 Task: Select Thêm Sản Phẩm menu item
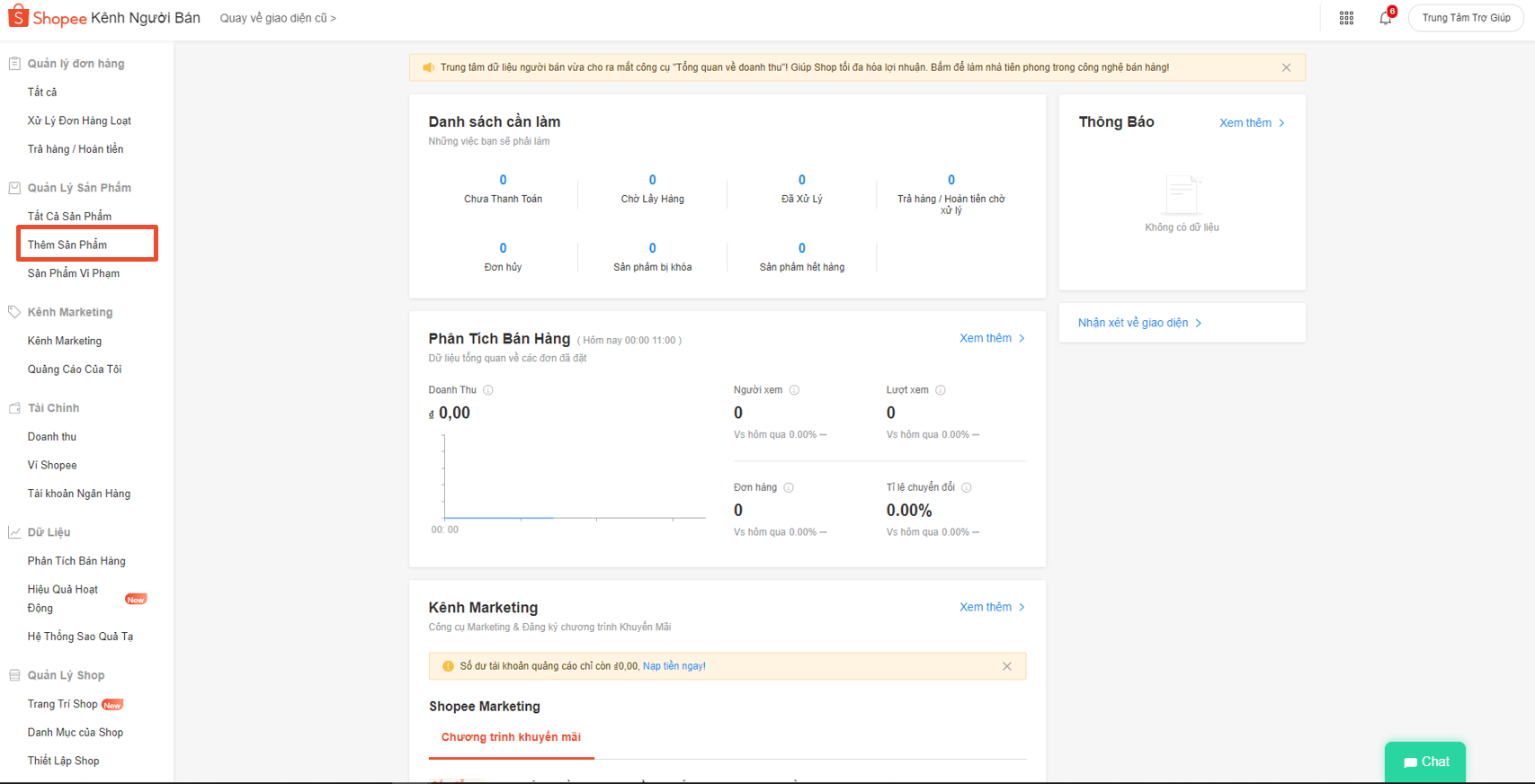click(67, 245)
